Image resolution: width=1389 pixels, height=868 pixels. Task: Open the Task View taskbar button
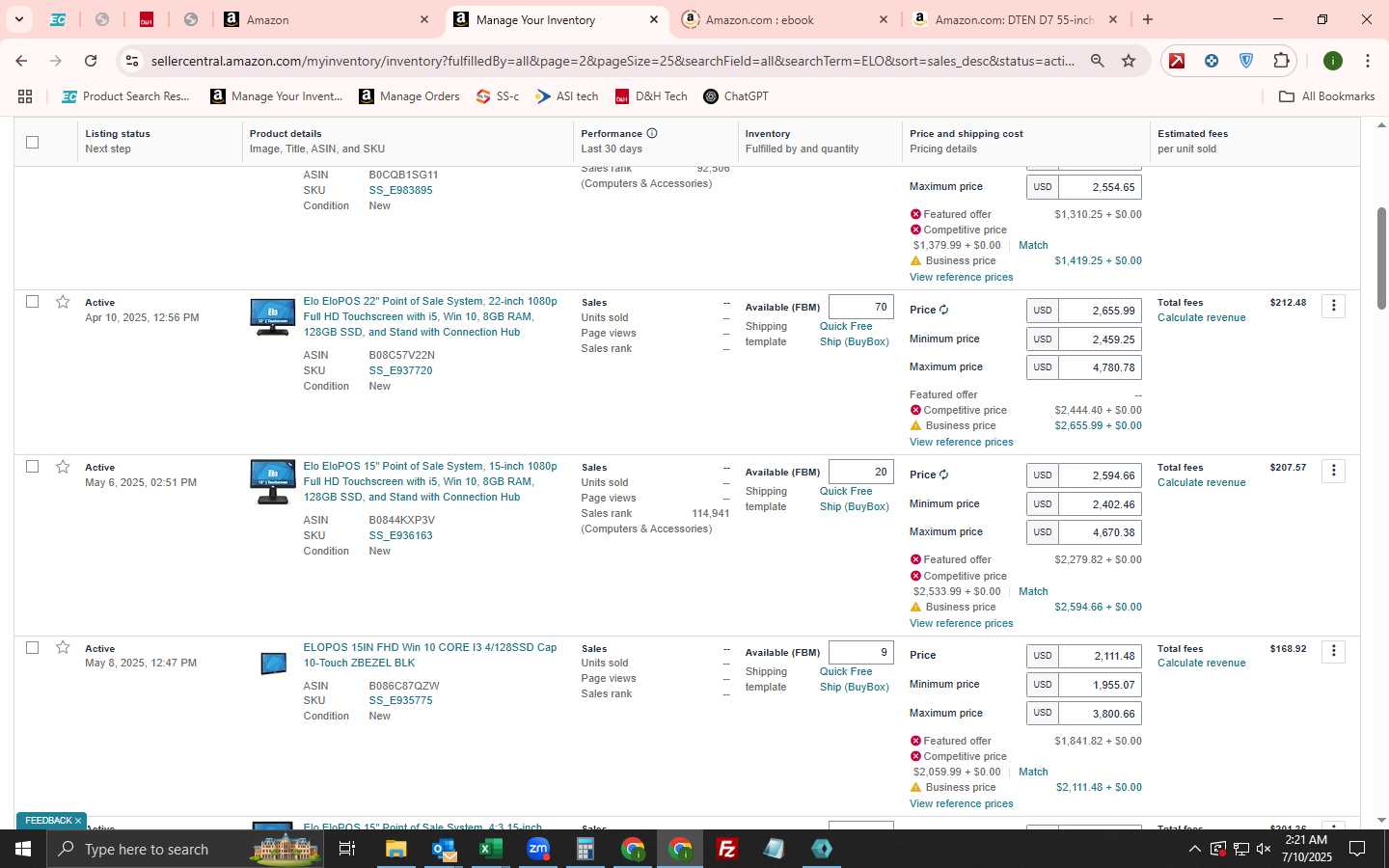tap(347, 849)
